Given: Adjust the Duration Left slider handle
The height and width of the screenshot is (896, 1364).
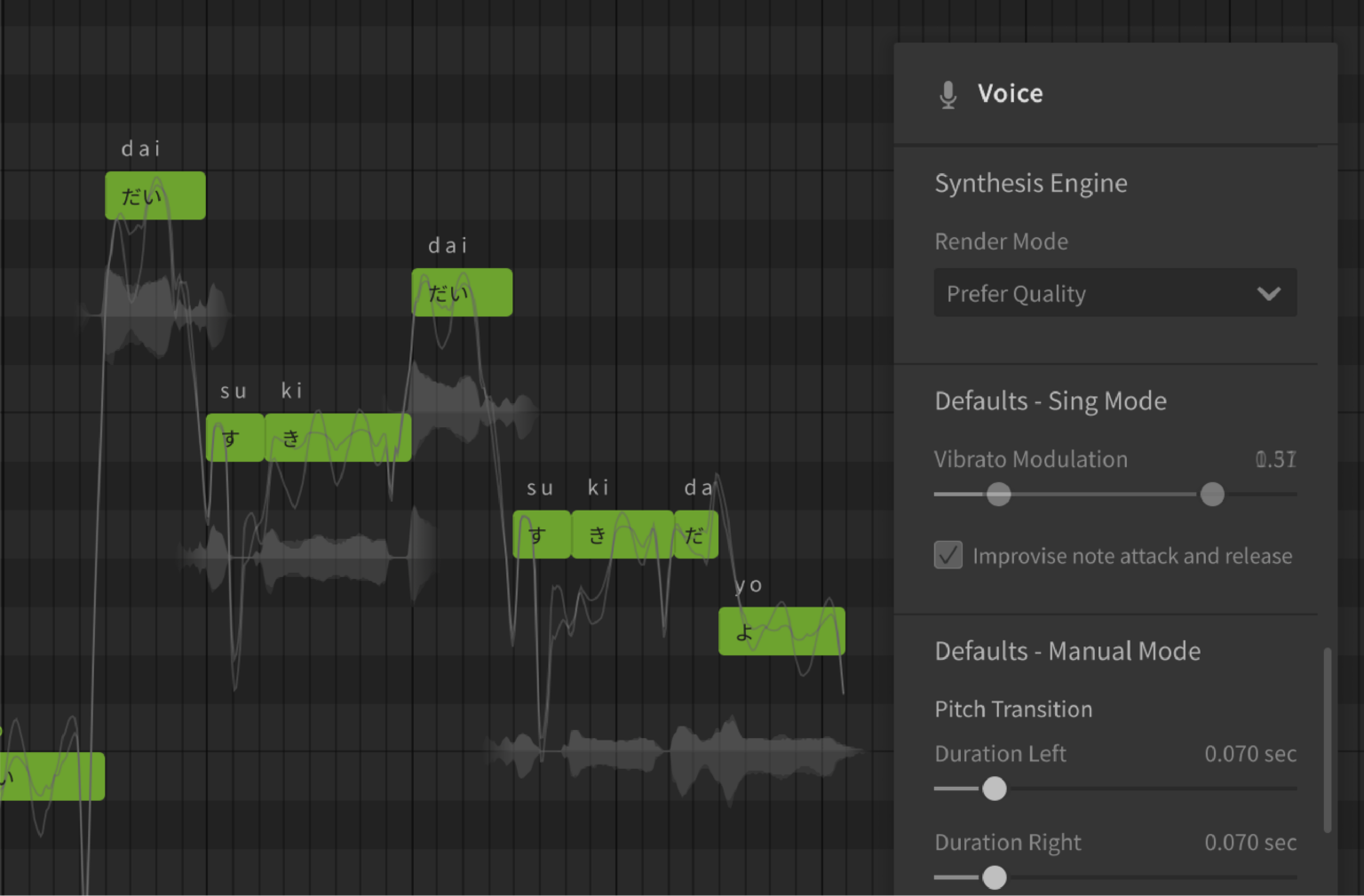Looking at the screenshot, I should pos(995,789).
